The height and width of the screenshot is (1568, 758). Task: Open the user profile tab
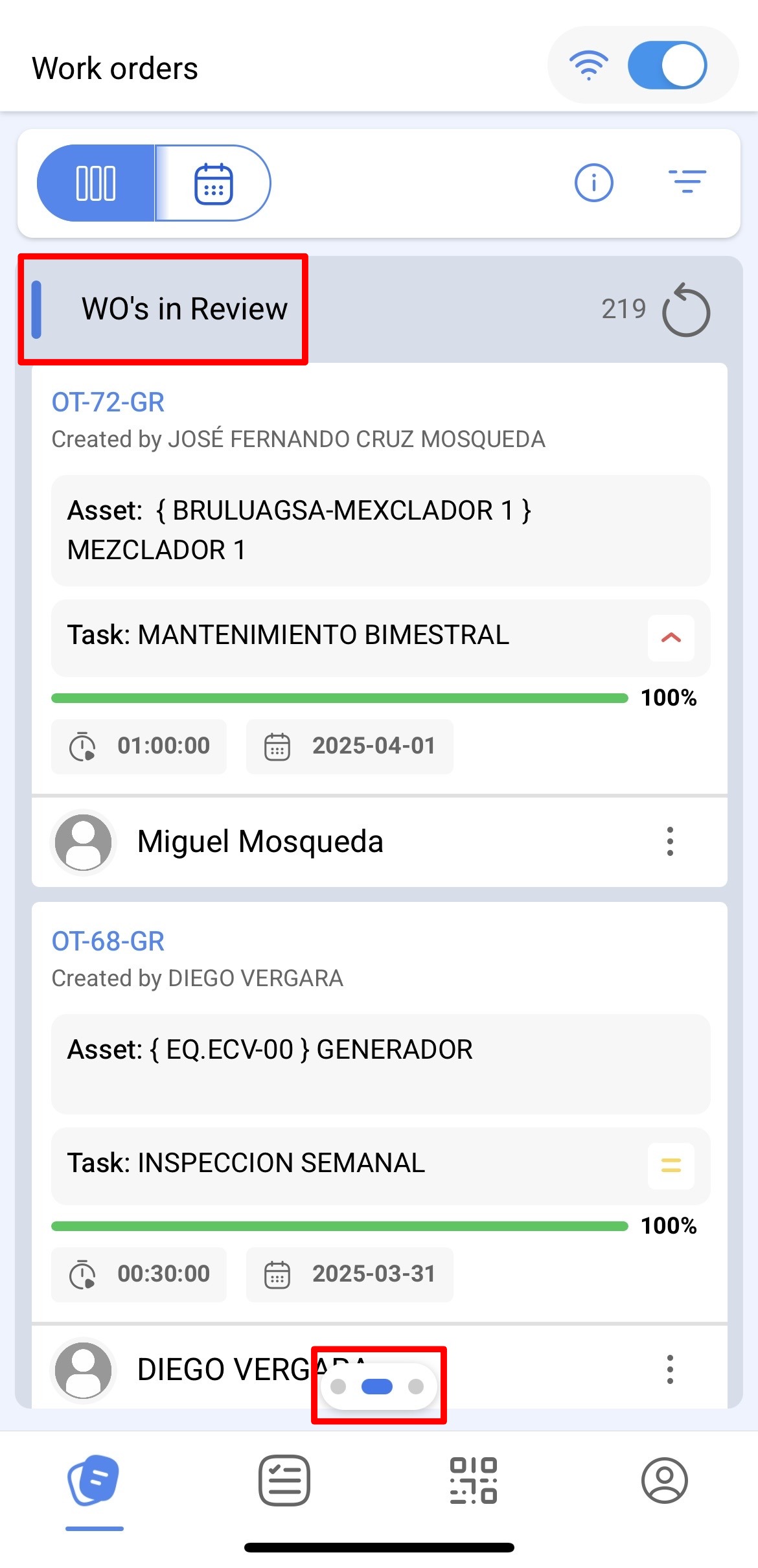[664, 1481]
